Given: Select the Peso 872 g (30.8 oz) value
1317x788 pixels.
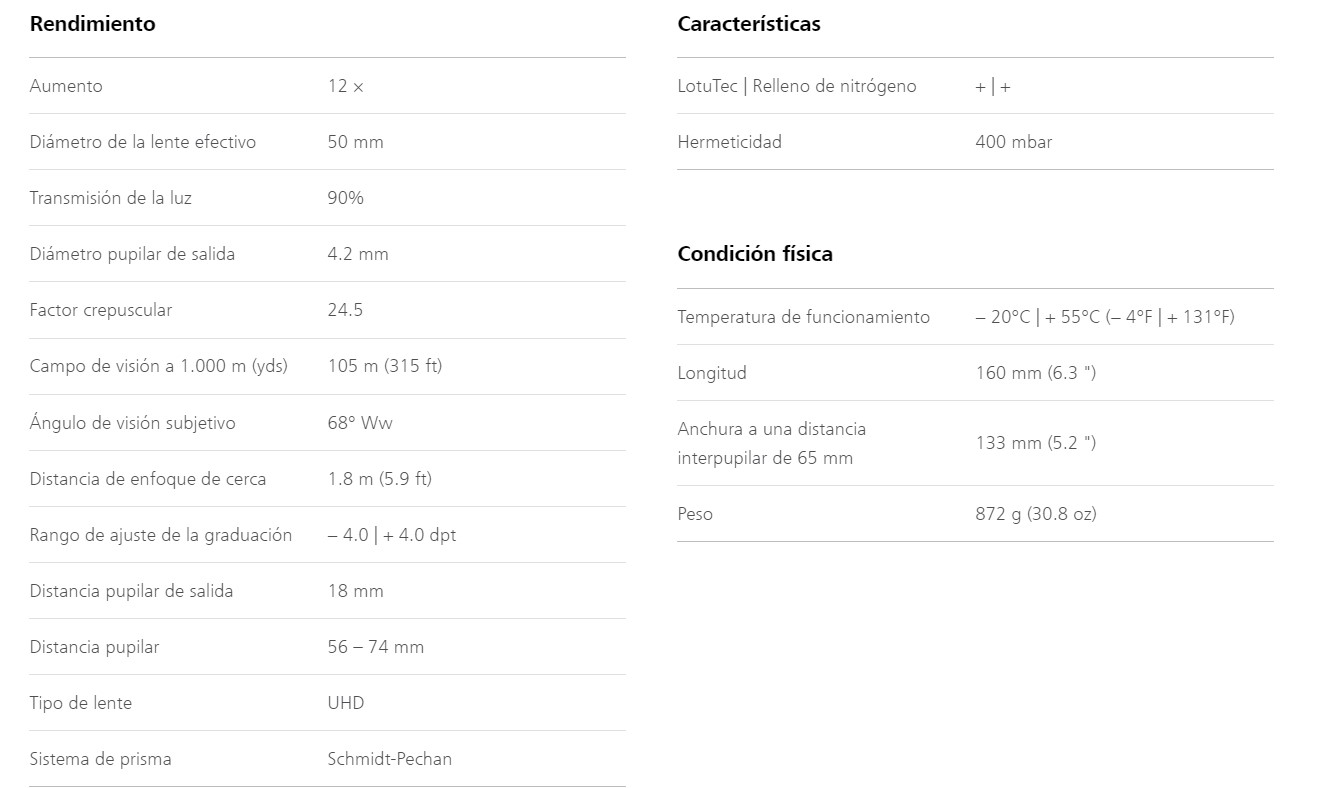Looking at the screenshot, I should pos(1036,514).
